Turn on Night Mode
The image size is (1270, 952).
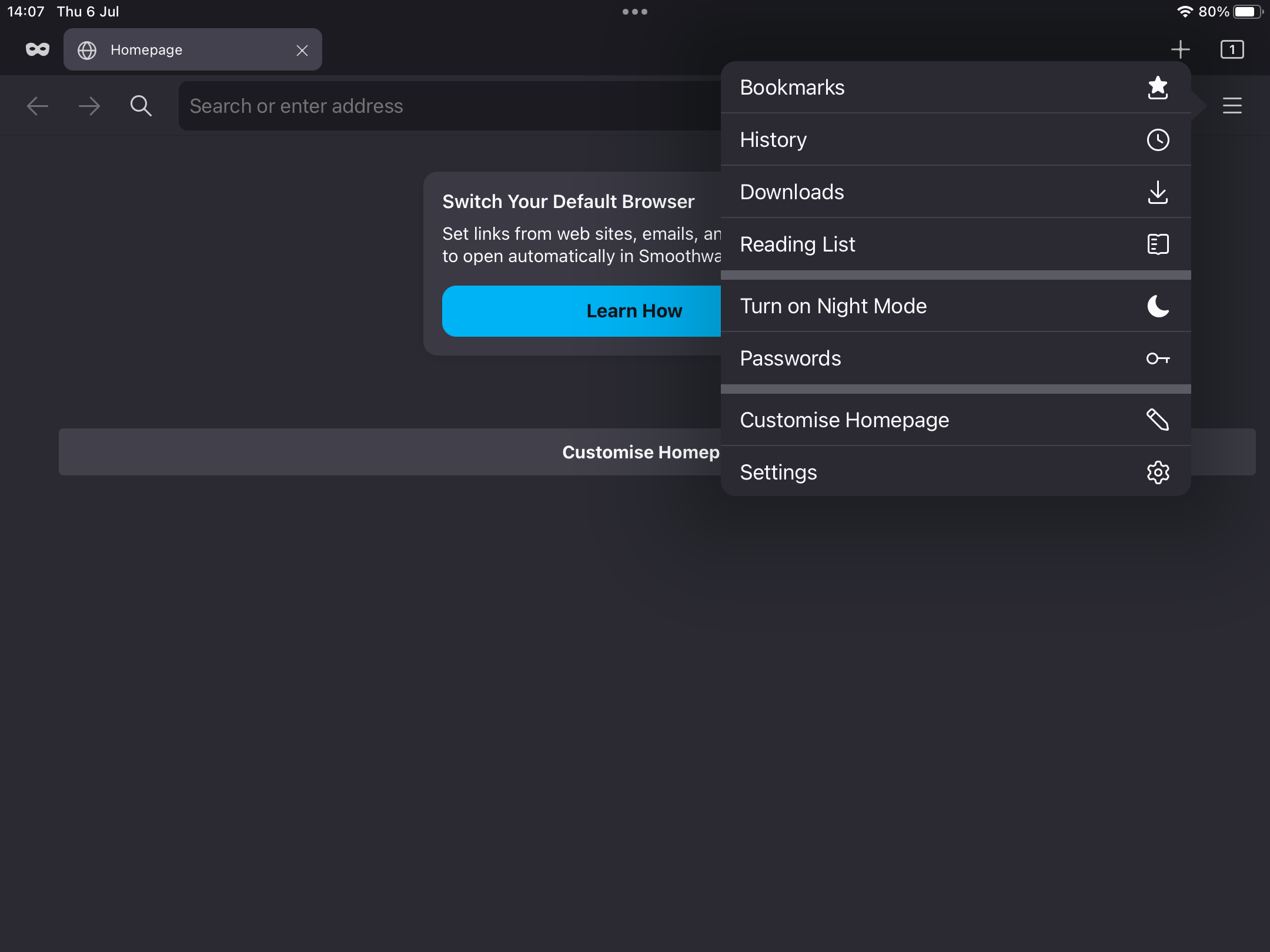coord(955,306)
